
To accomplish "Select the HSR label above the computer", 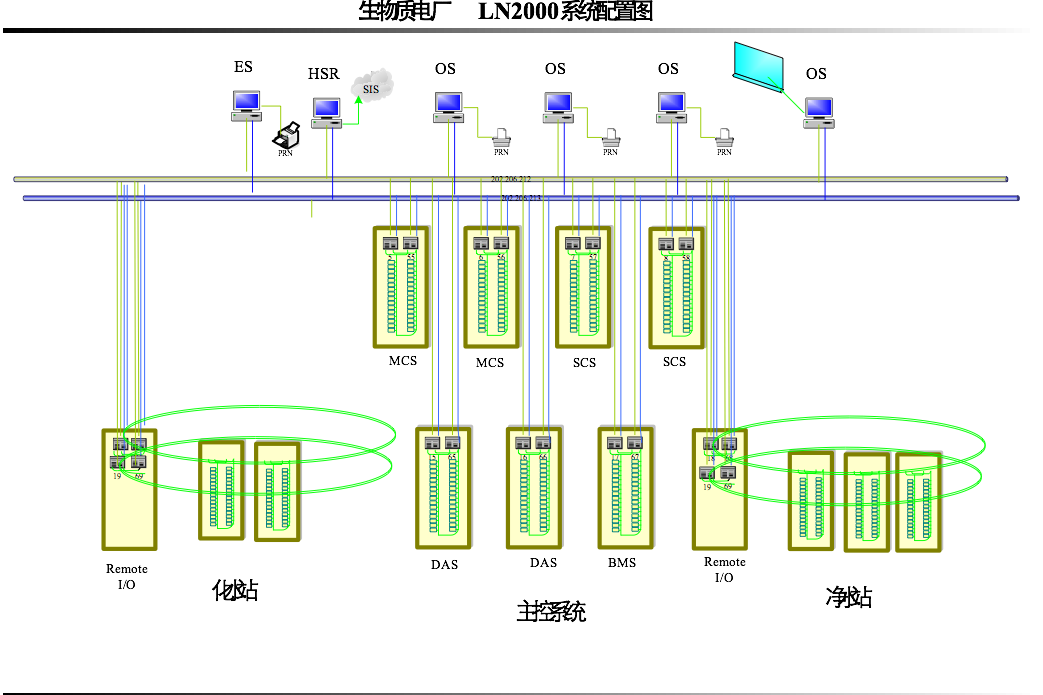I will coord(323,74).
